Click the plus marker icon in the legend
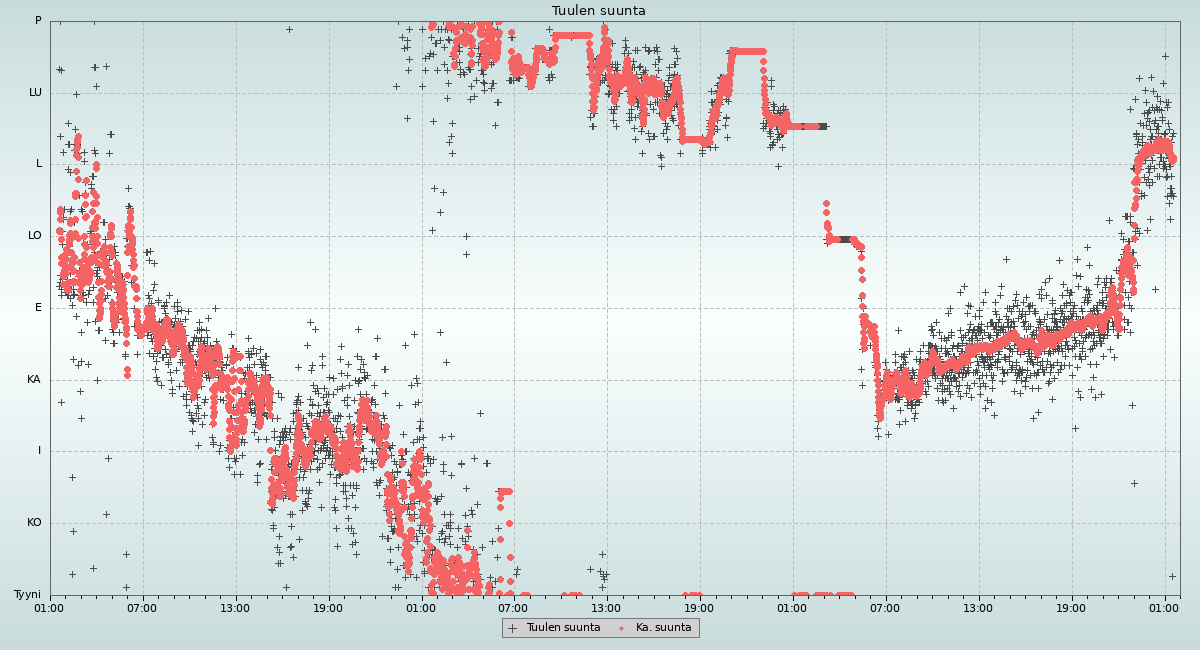The height and width of the screenshot is (650, 1200). (513, 628)
